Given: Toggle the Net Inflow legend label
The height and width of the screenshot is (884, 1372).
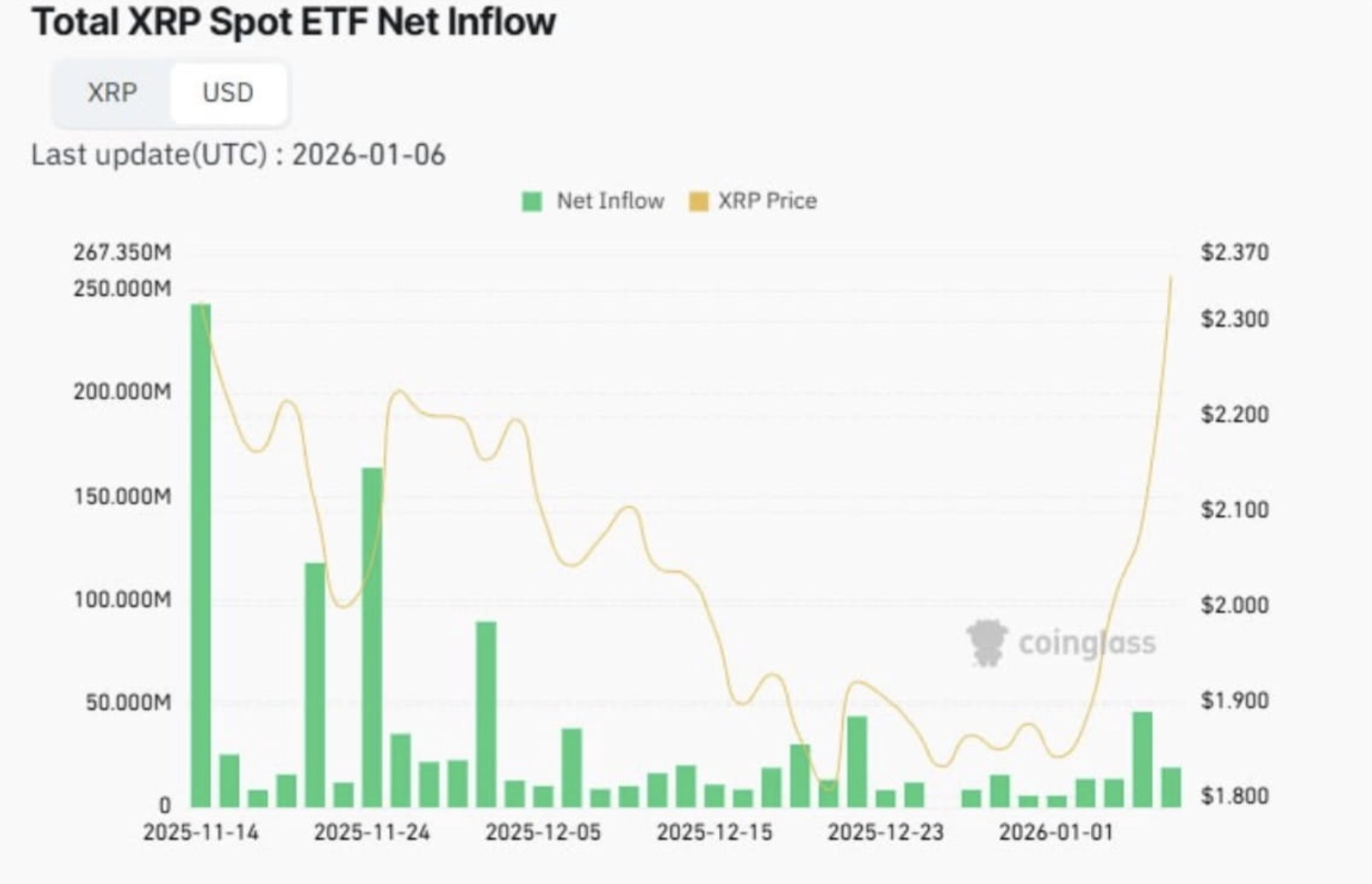Looking at the screenshot, I should (x=610, y=201).
